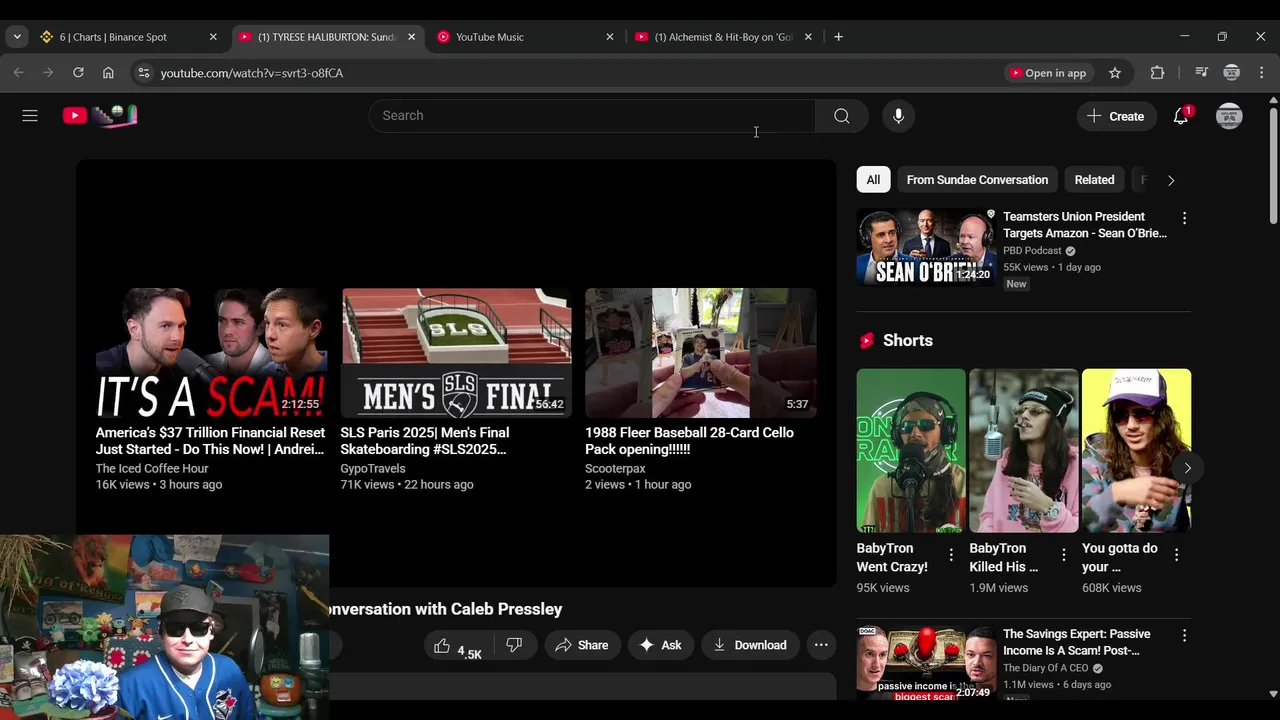Show next Shorts with arrow

coord(1187,468)
